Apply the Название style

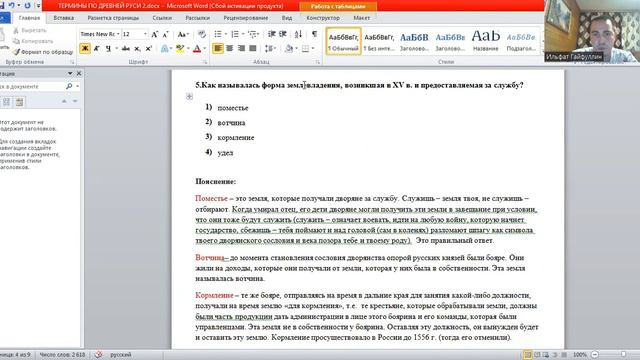[485, 41]
